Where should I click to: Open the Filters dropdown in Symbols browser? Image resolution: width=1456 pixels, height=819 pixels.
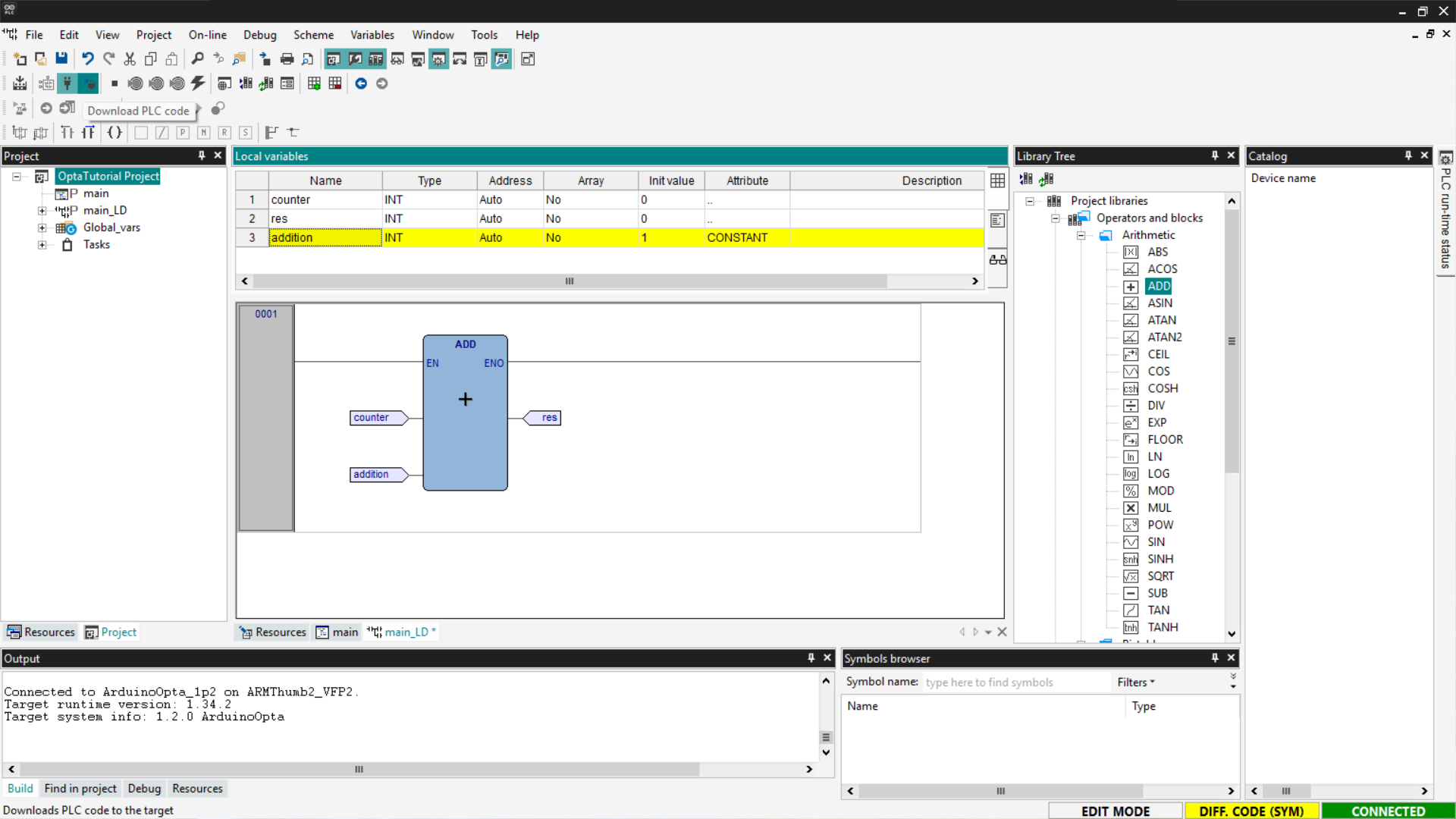pyautogui.click(x=1135, y=682)
